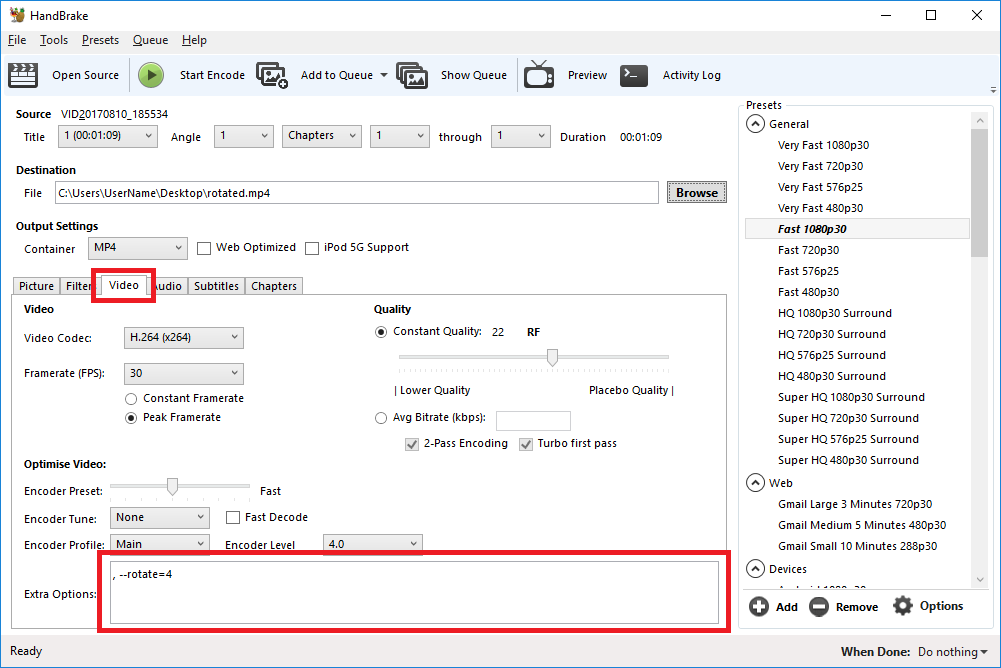
Task: Select the Constant Framerate radio button
Action: pos(132,399)
